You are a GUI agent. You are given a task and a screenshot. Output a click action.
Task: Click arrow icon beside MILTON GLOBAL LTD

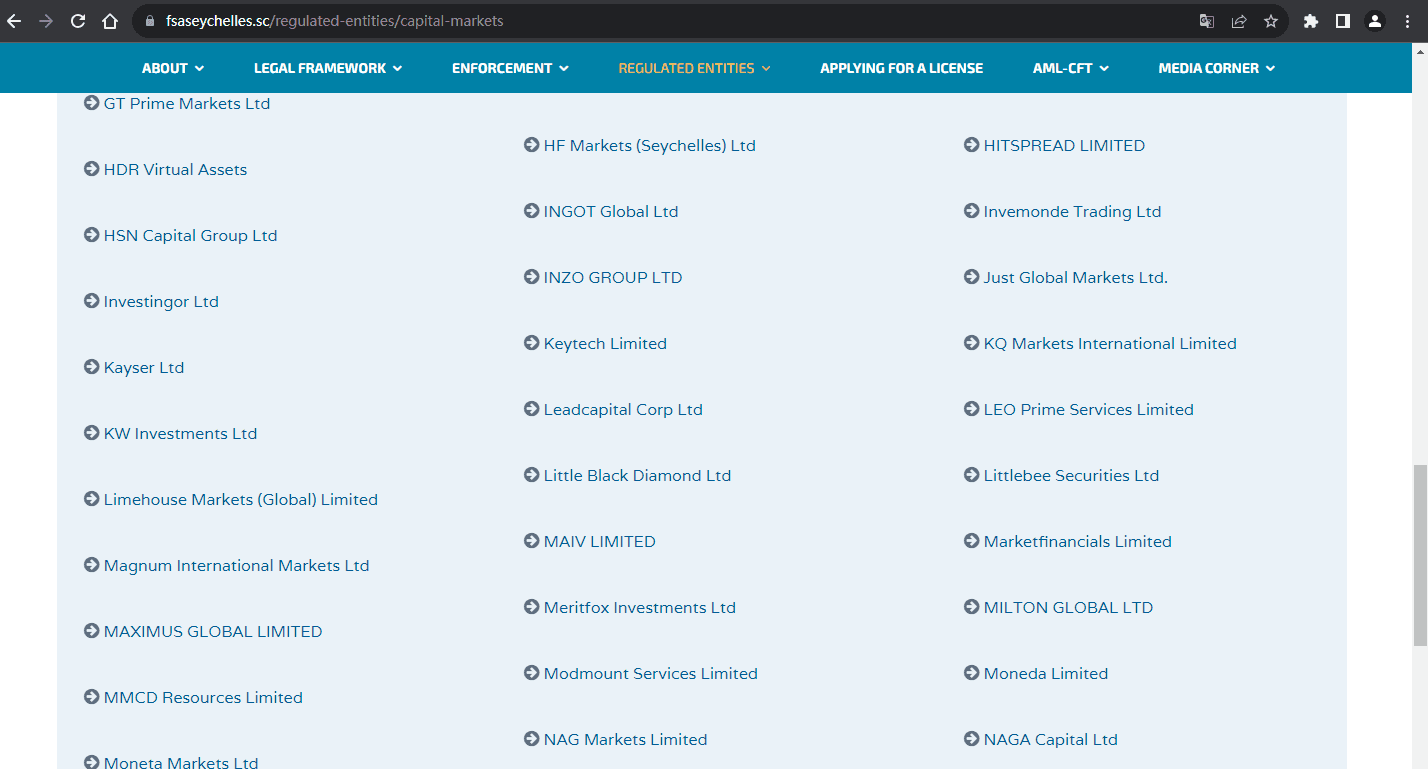[972, 607]
